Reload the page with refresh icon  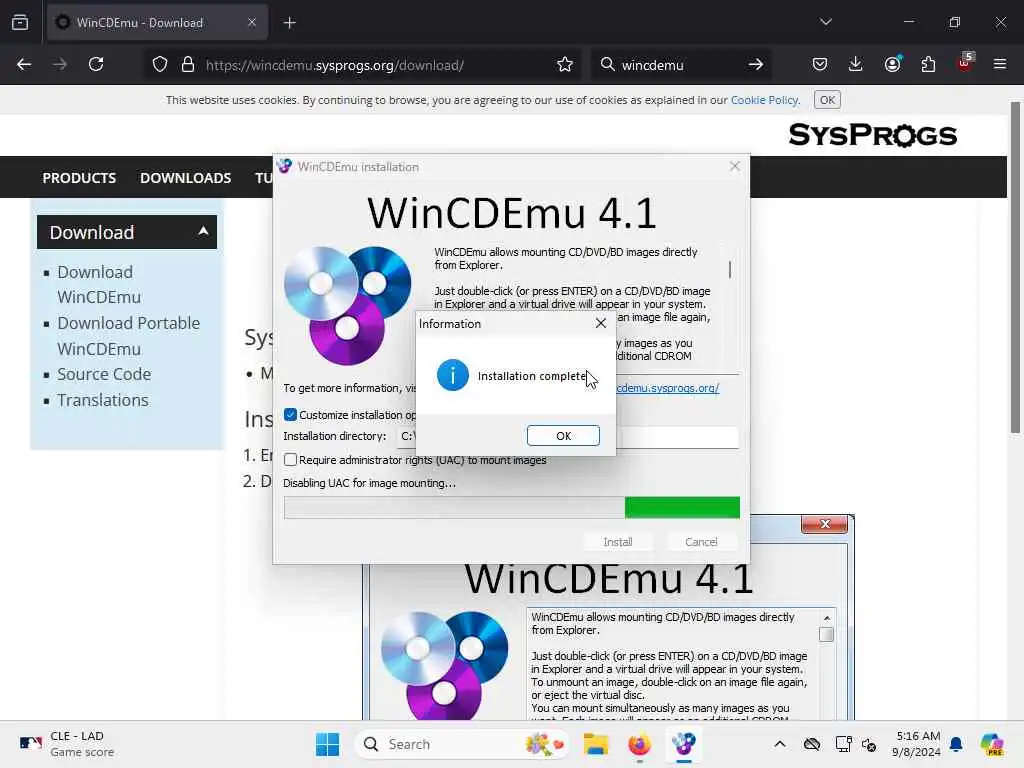[x=96, y=65]
